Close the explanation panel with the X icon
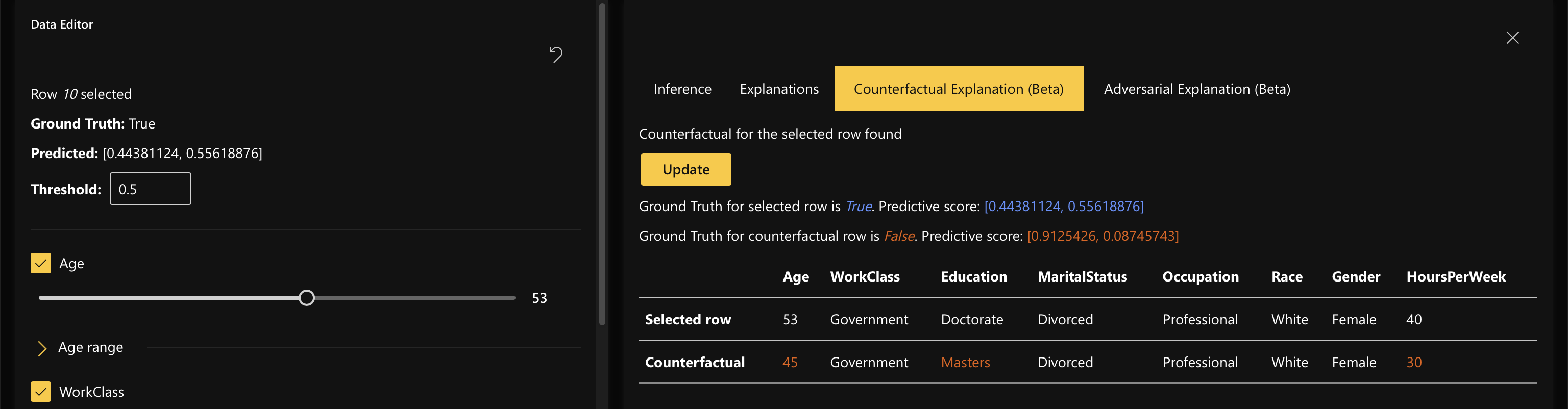Screen dimensions: 1568x409 click(x=1512, y=38)
